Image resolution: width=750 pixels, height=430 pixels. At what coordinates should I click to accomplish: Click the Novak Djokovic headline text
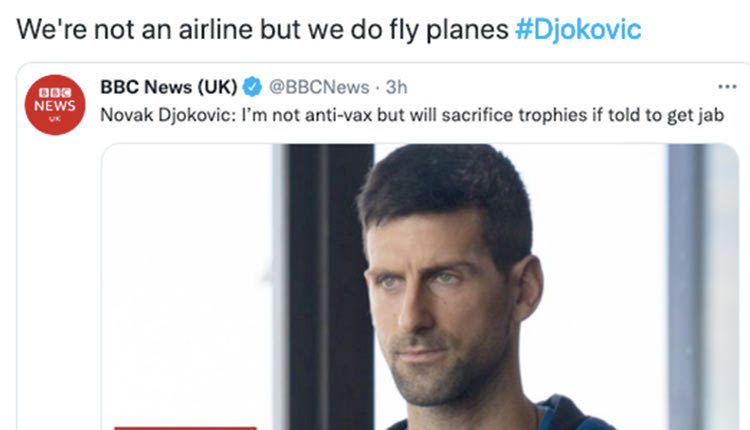[412, 115]
